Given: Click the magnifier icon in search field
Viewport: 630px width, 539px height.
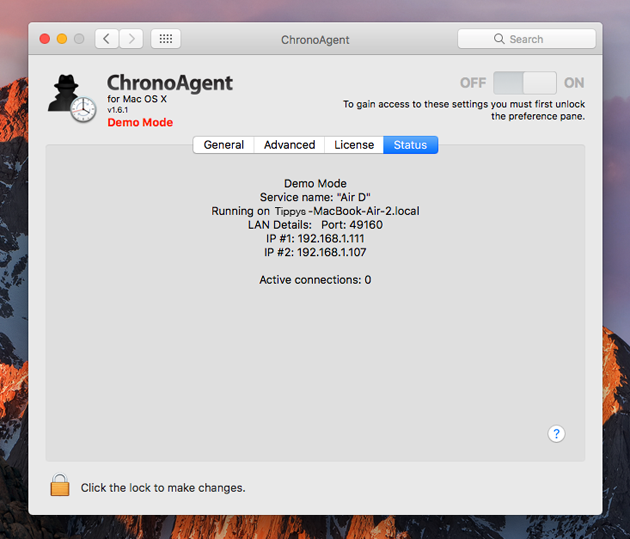Looking at the screenshot, I should click(499, 39).
